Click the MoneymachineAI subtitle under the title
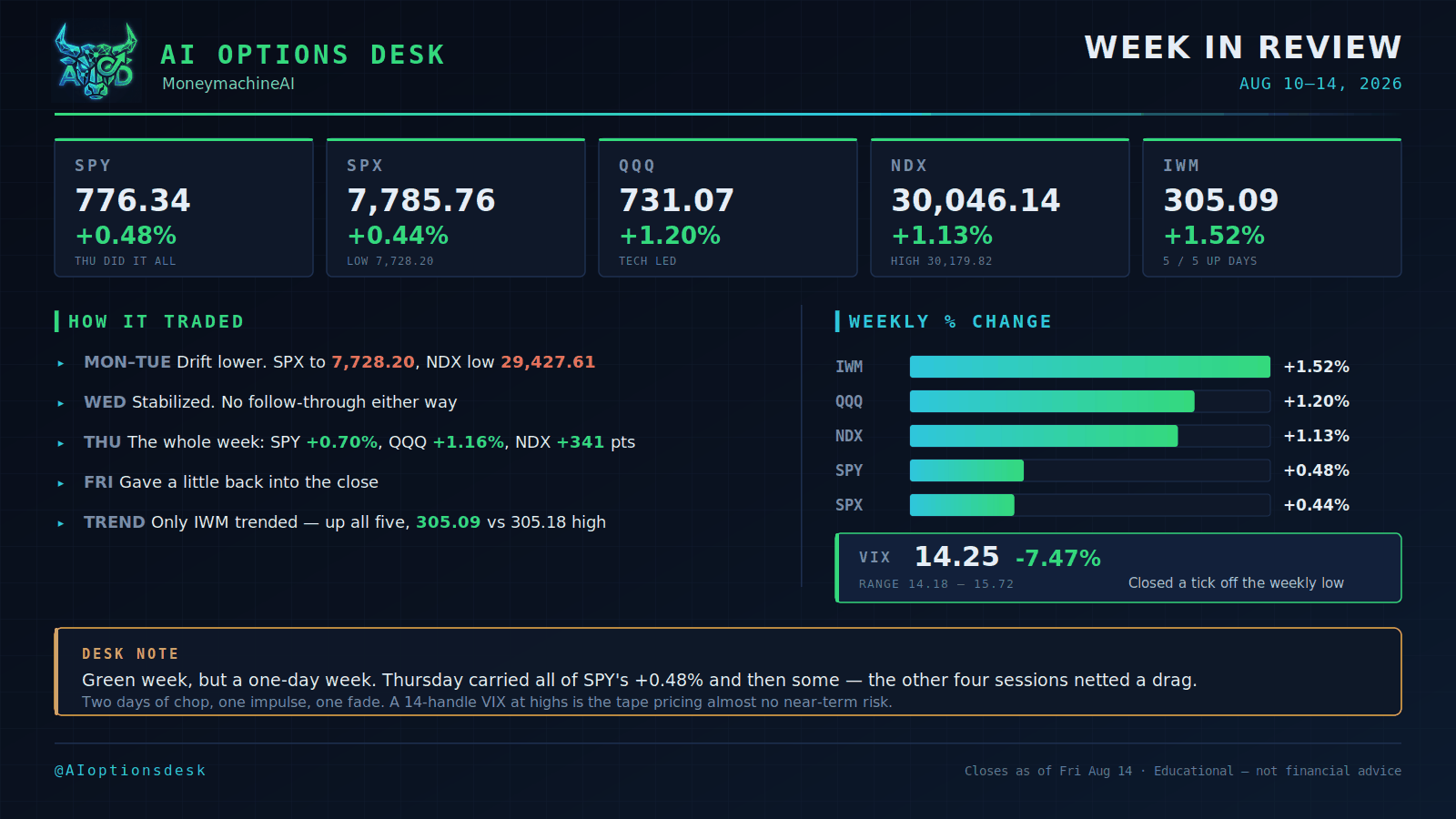This screenshot has height=819, width=1456. click(228, 84)
